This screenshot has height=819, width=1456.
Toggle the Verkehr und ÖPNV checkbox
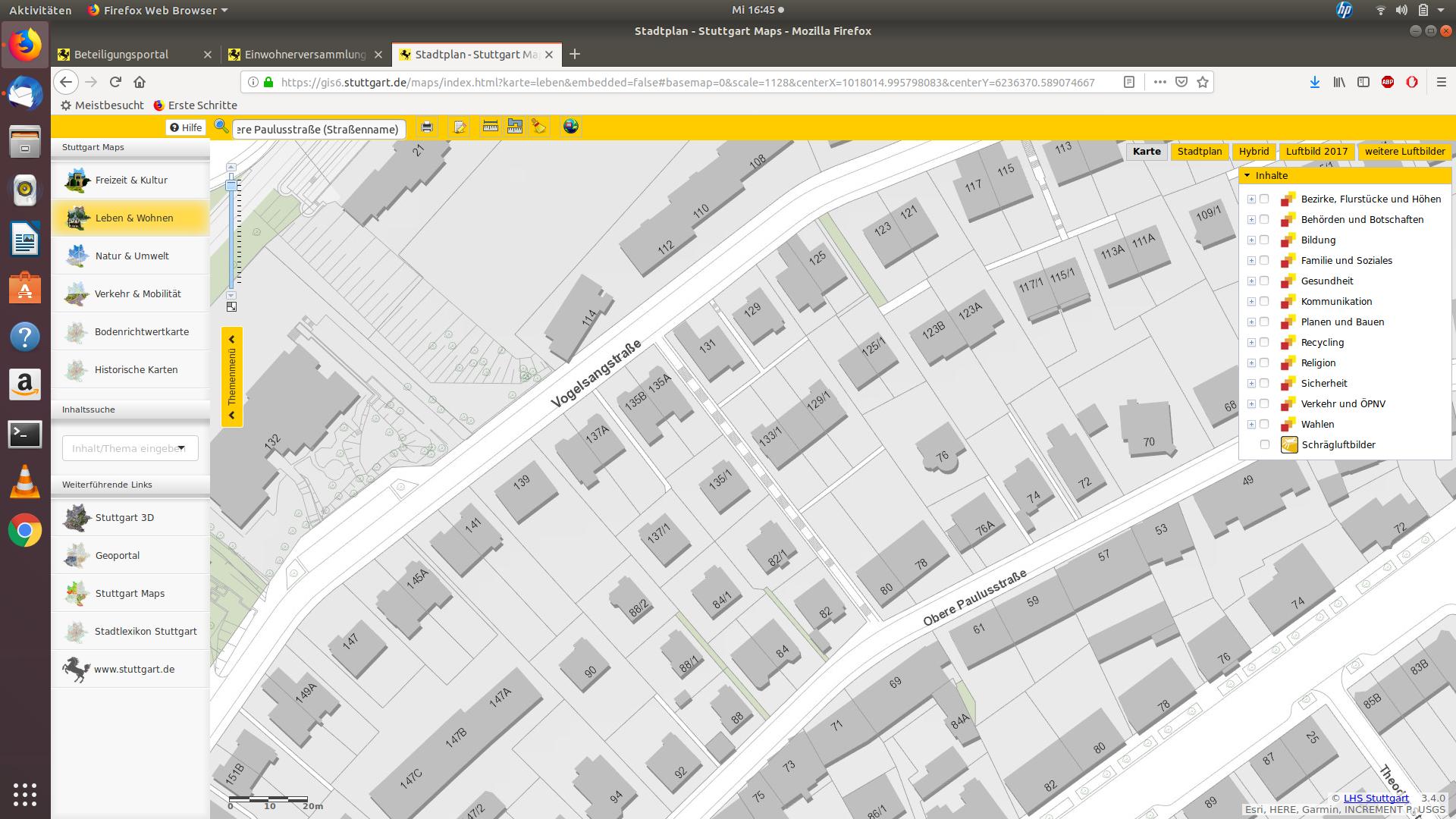tap(1264, 403)
